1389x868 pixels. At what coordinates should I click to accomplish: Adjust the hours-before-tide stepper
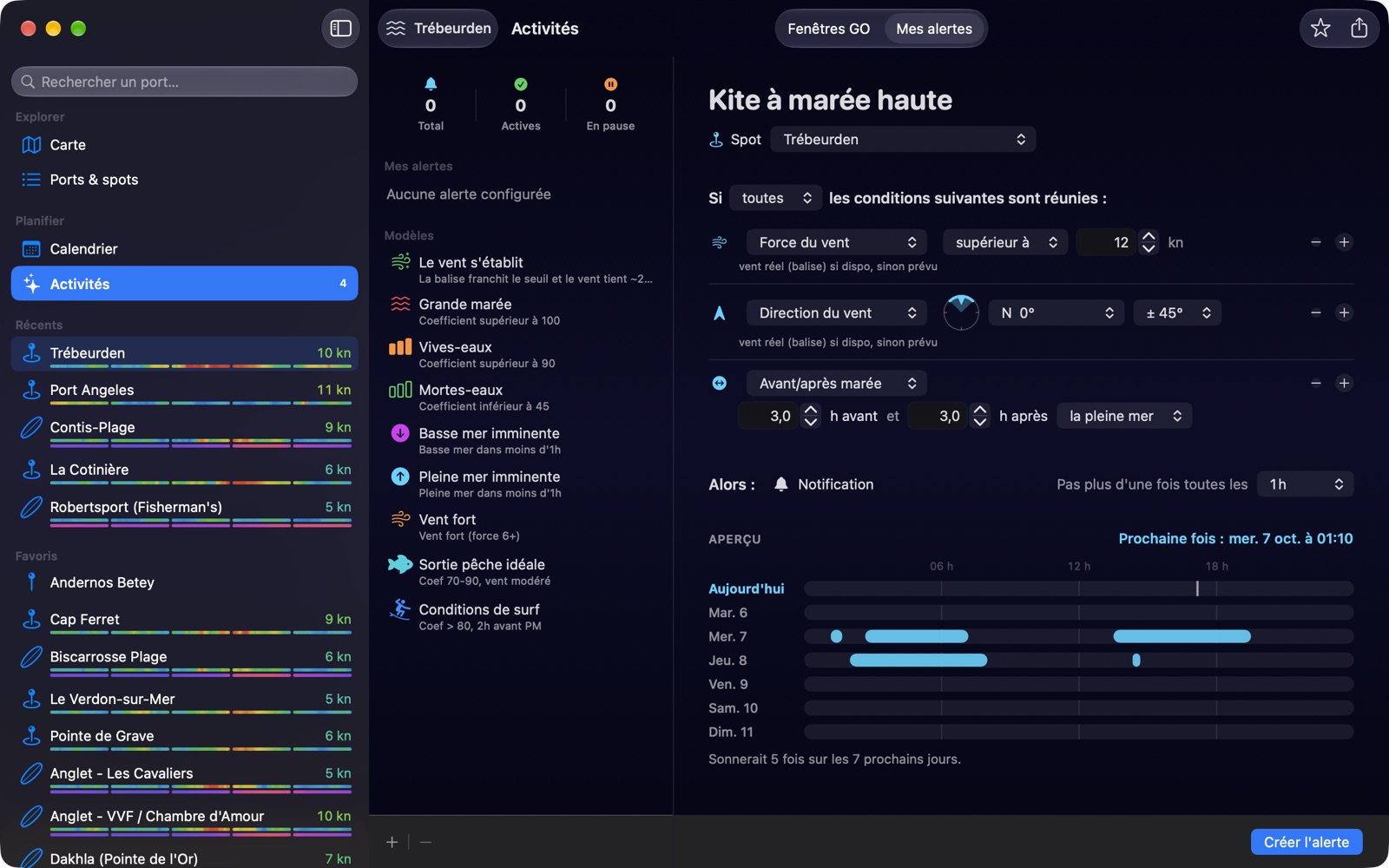810,416
